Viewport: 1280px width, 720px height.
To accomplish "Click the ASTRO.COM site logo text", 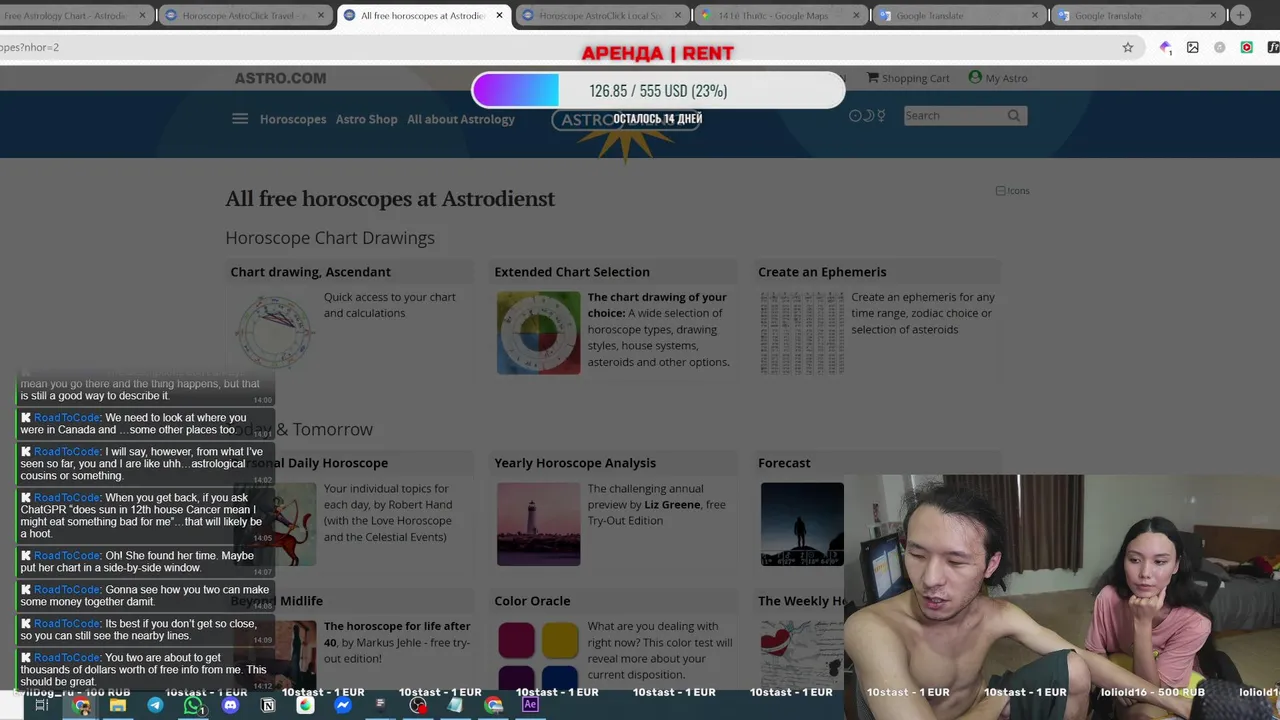I will (x=280, y=78).
